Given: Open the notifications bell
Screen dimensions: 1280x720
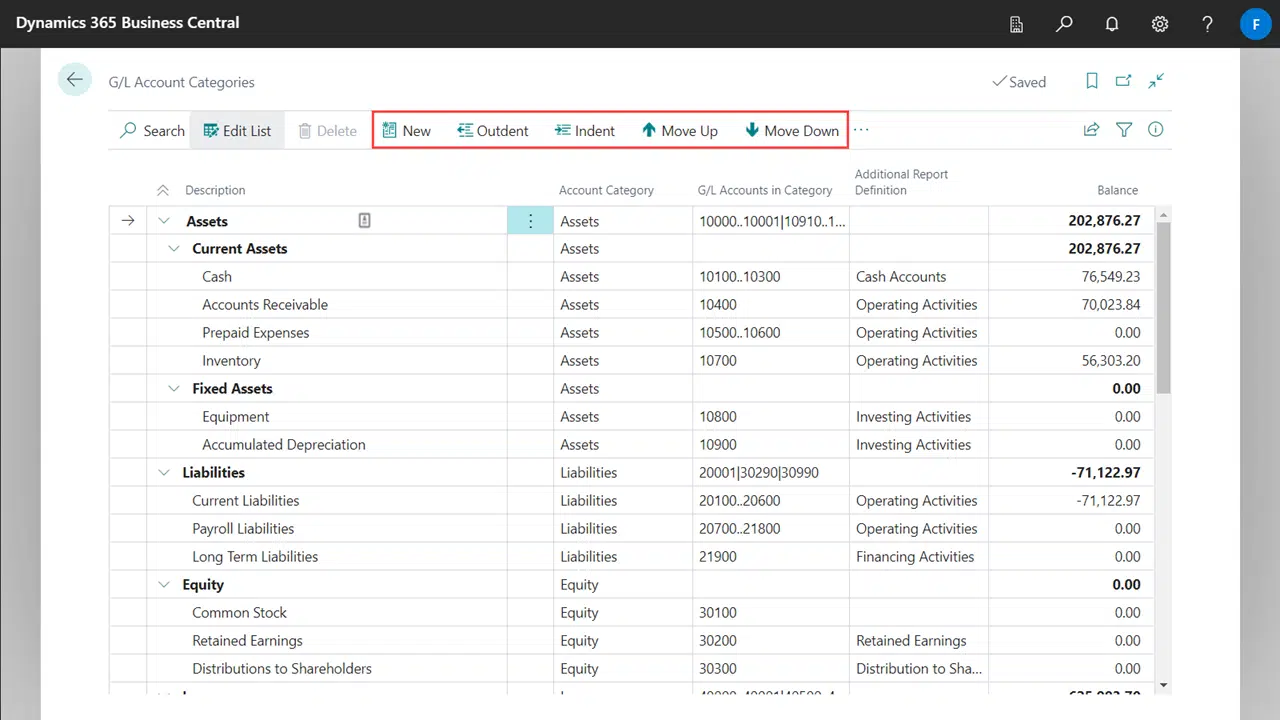Looking at the screenshot, I should point(1112,23).
